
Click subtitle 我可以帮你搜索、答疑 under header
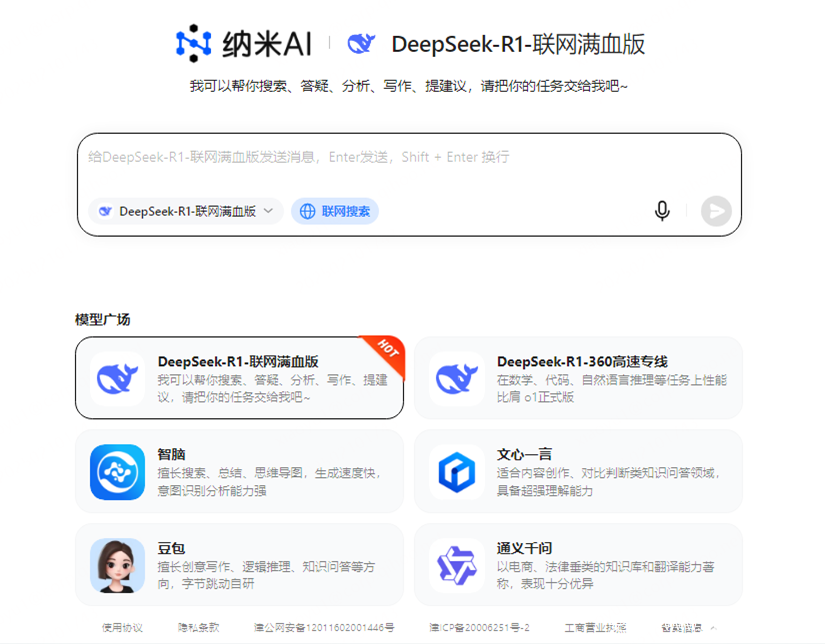click(x=409, y=86)
